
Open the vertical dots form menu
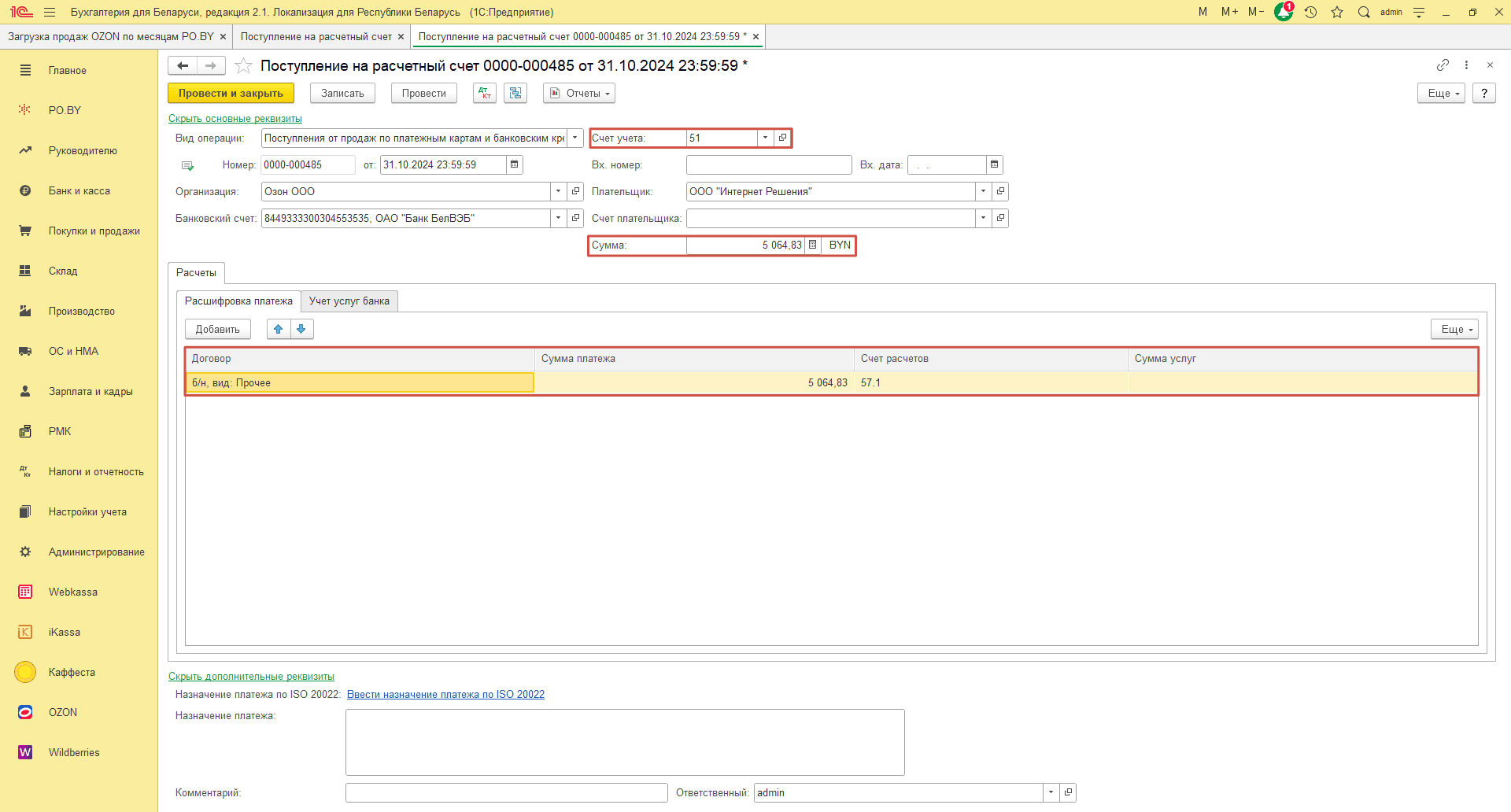pos(1466,65)
